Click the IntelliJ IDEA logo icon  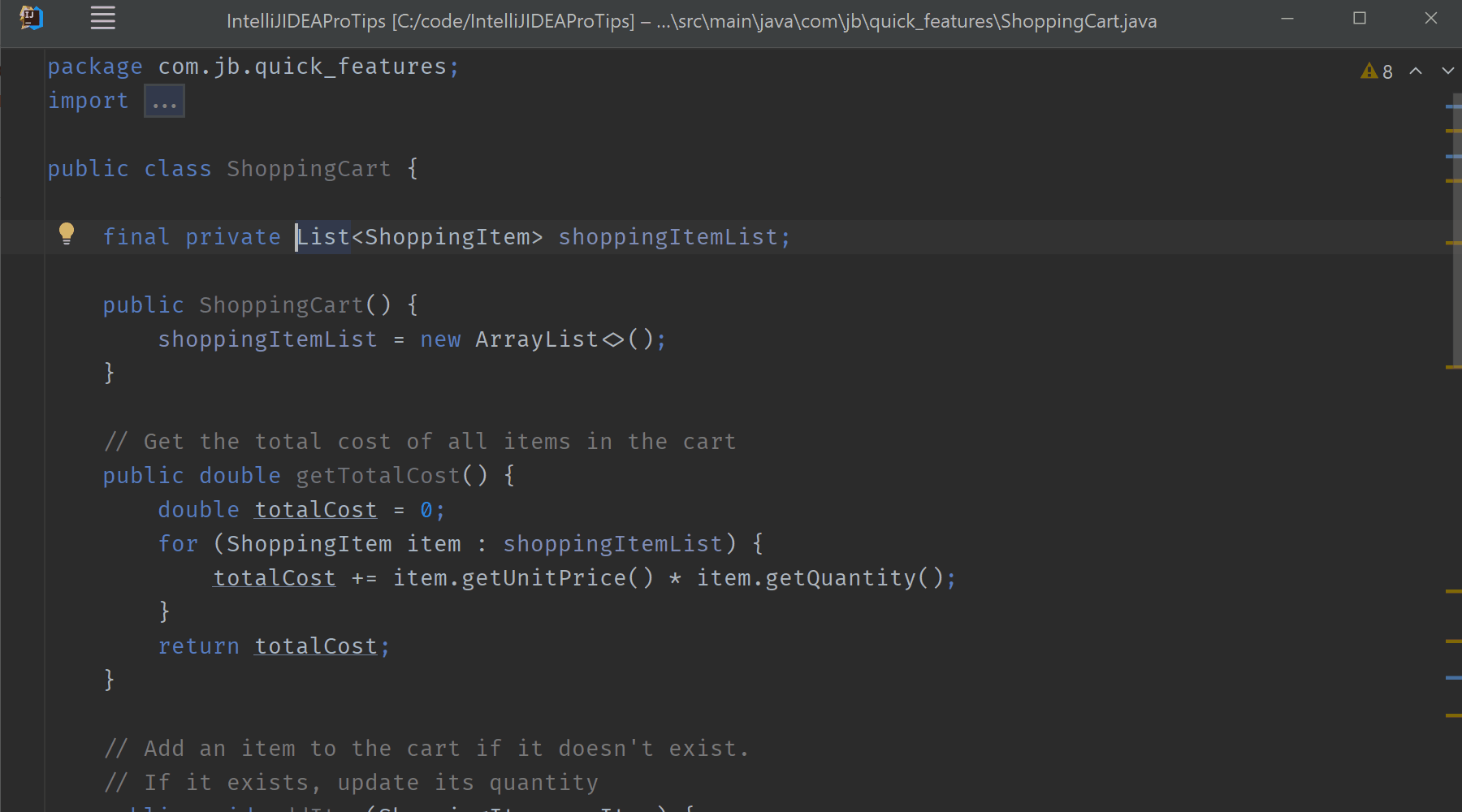point(31,18)
